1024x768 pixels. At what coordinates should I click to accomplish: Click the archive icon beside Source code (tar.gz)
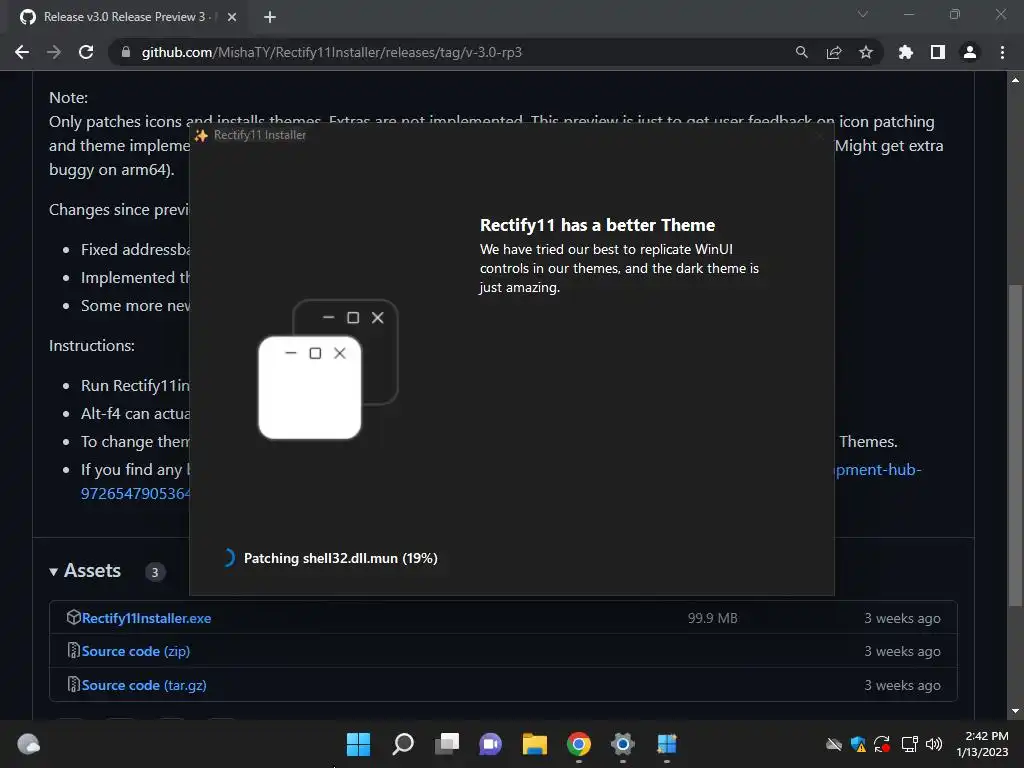click(x=73, y=684)
